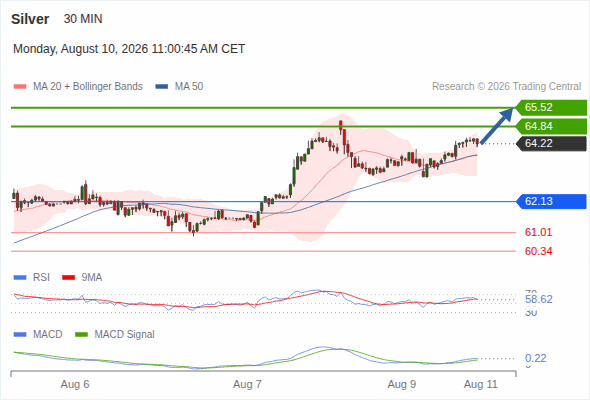Click the MACD Signal legend label

click(x=125, y=335)
